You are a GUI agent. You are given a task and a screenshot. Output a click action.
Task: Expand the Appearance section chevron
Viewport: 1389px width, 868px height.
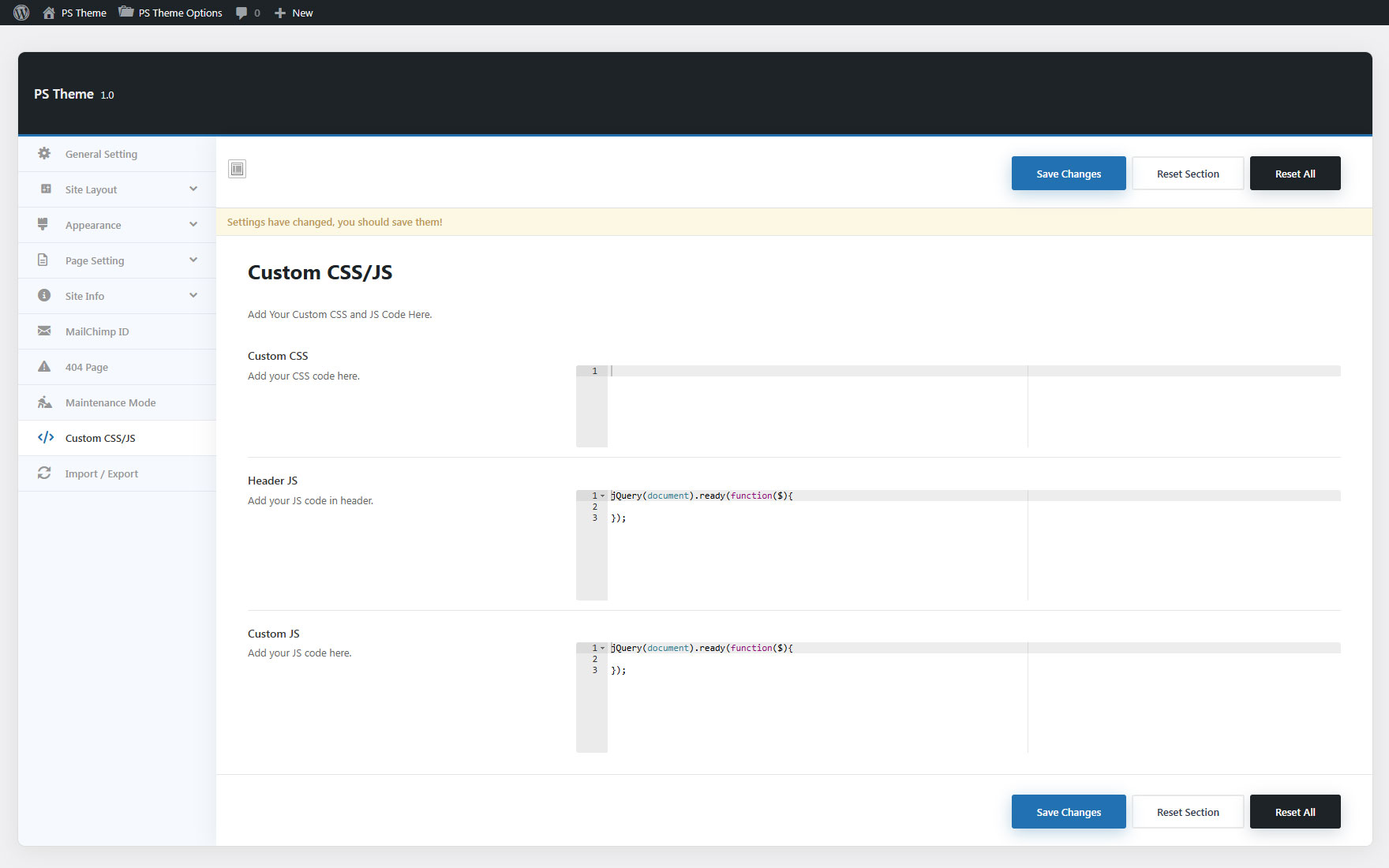pos(193,225)
